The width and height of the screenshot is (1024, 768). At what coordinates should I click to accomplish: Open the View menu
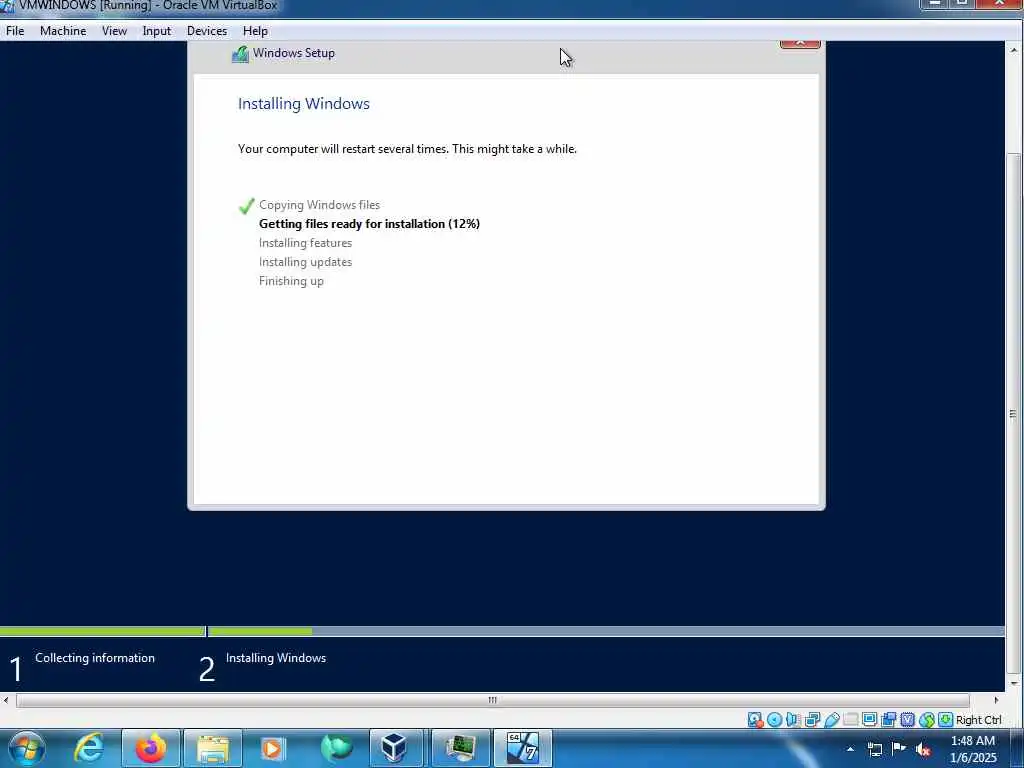pyautogui.click(x=114, y=31)
